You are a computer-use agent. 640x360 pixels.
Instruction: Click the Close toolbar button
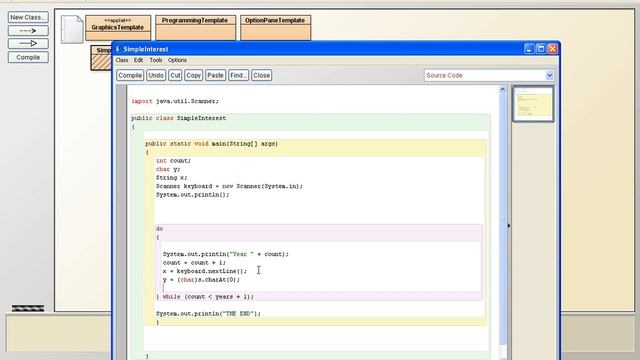tap(261, 75)
